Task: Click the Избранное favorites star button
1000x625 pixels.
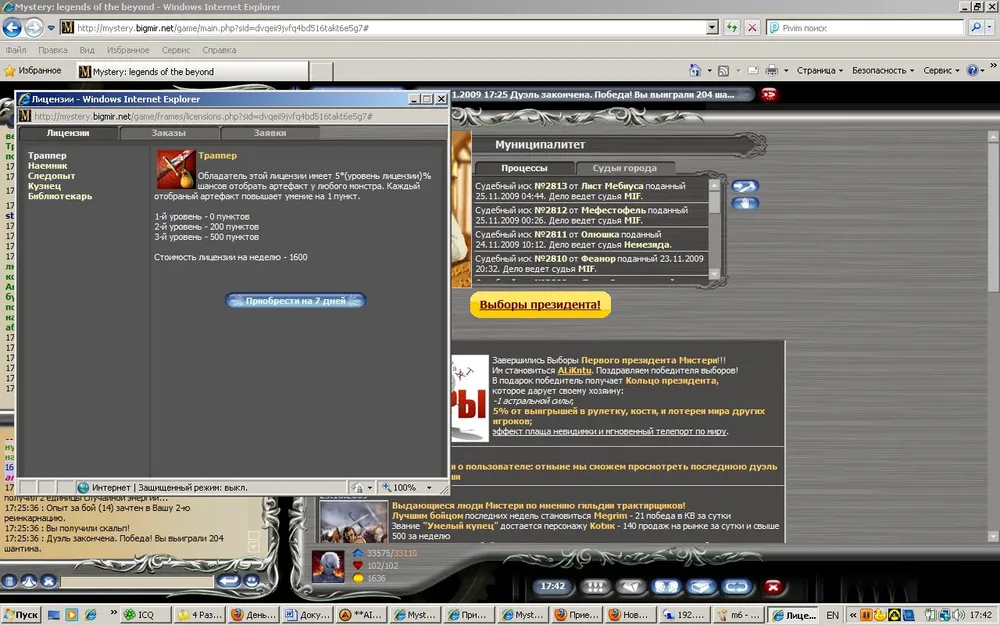Action: click(33, 71)
